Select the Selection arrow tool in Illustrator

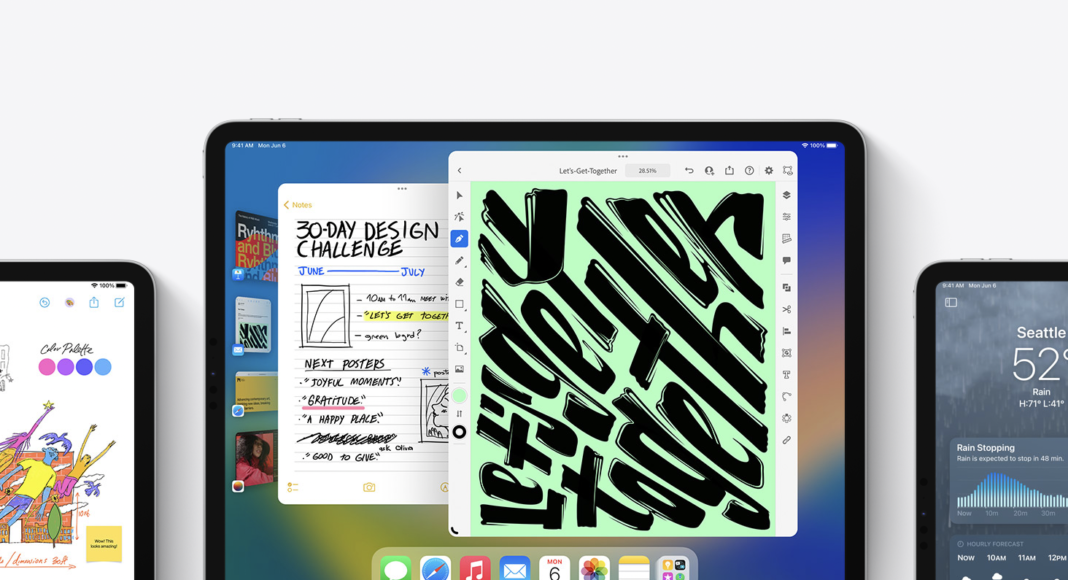460,195
